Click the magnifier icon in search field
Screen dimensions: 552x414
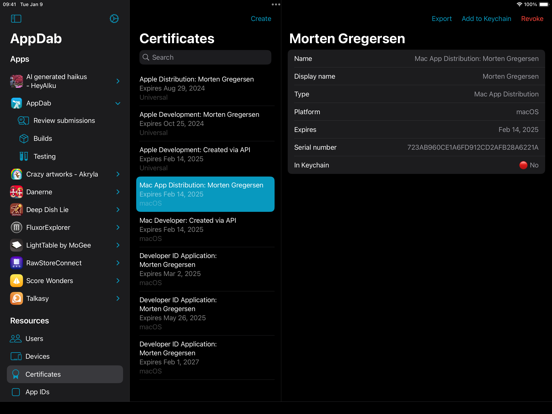[146, 57]
